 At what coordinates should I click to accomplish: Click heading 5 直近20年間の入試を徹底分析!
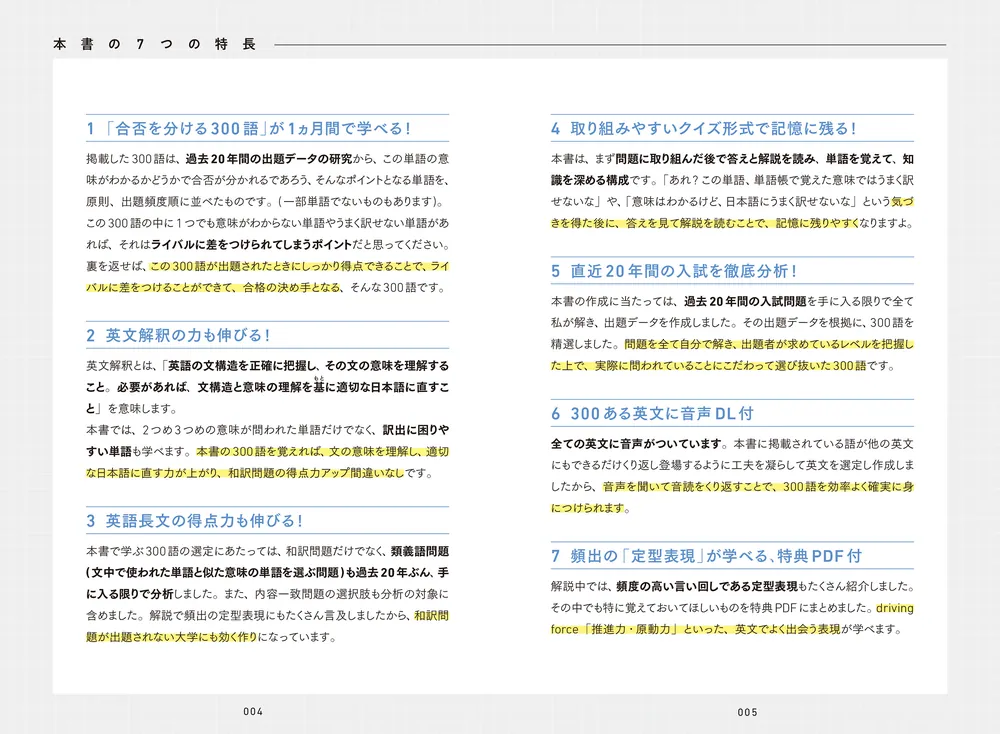[674, 271]
